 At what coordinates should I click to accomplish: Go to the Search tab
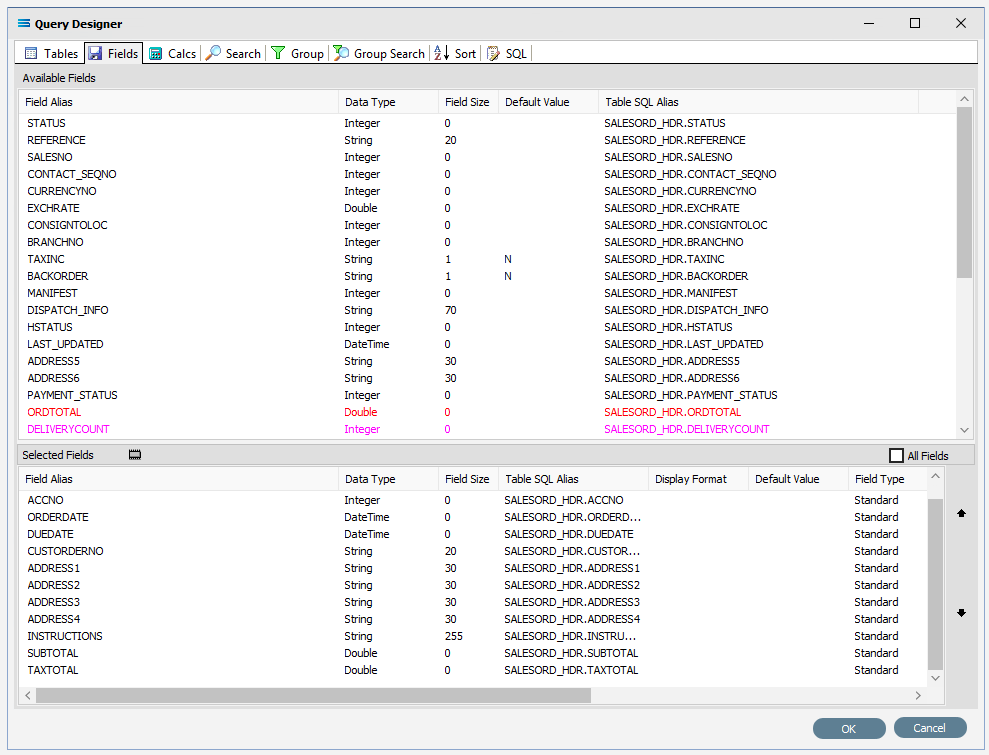tap(233, 54)
